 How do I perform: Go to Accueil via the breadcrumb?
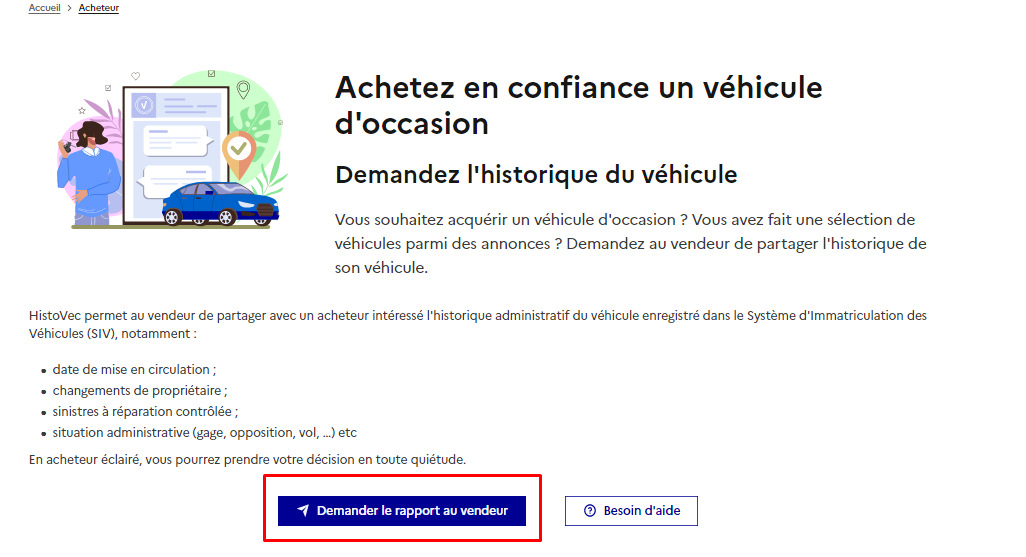44,8
